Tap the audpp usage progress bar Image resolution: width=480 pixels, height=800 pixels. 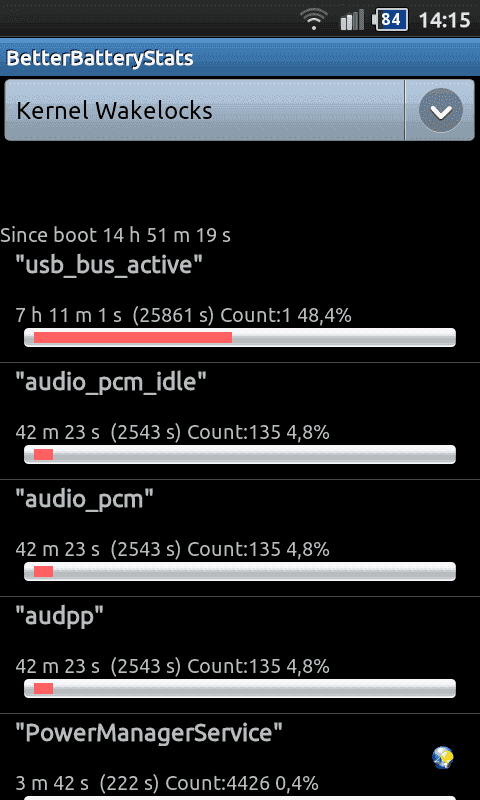click(240, 688)
